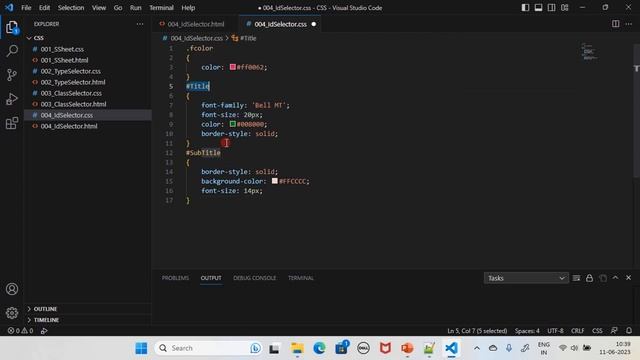
Task: Change line ending via CRLF status
Action: coord(578,331)
